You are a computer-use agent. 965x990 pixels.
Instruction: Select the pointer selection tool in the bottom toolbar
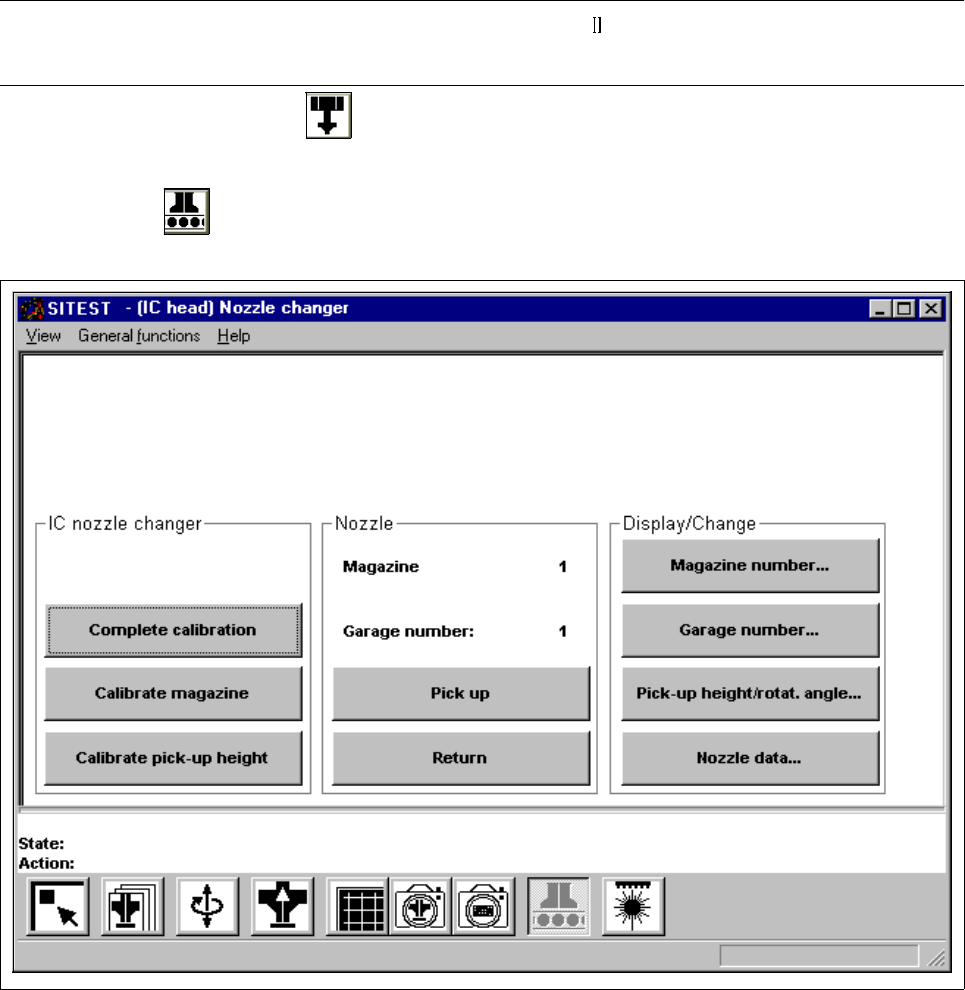[x=57, y=906]
